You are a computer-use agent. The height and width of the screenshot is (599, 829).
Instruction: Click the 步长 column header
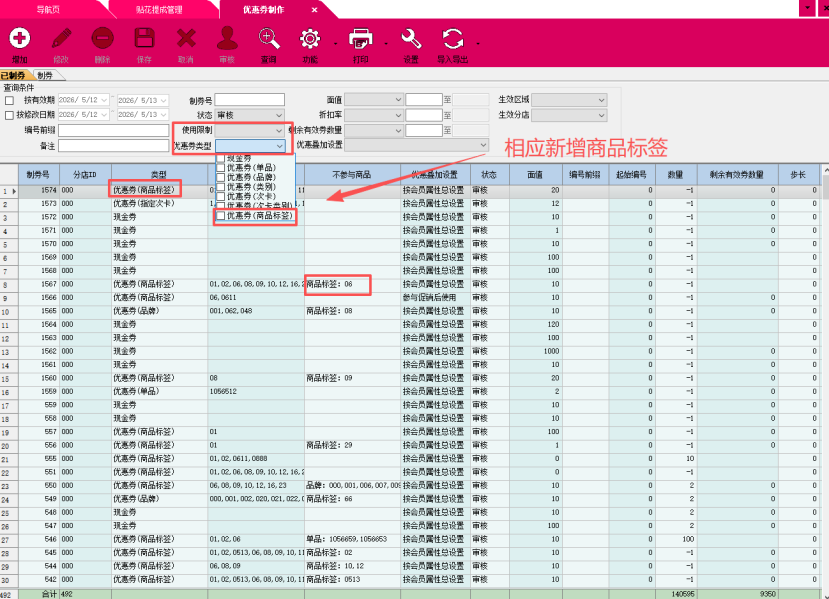[798, 174]
